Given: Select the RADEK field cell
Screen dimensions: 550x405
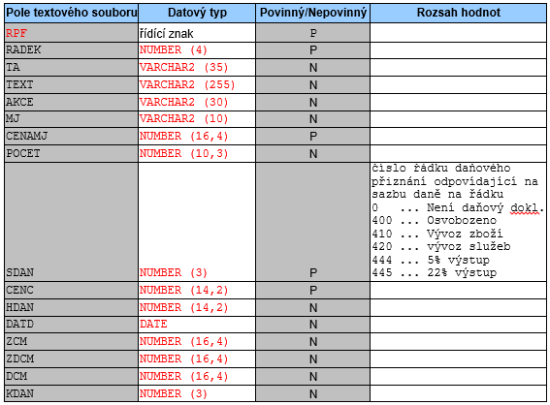Looking at the screenshot, I should [72, 50].
